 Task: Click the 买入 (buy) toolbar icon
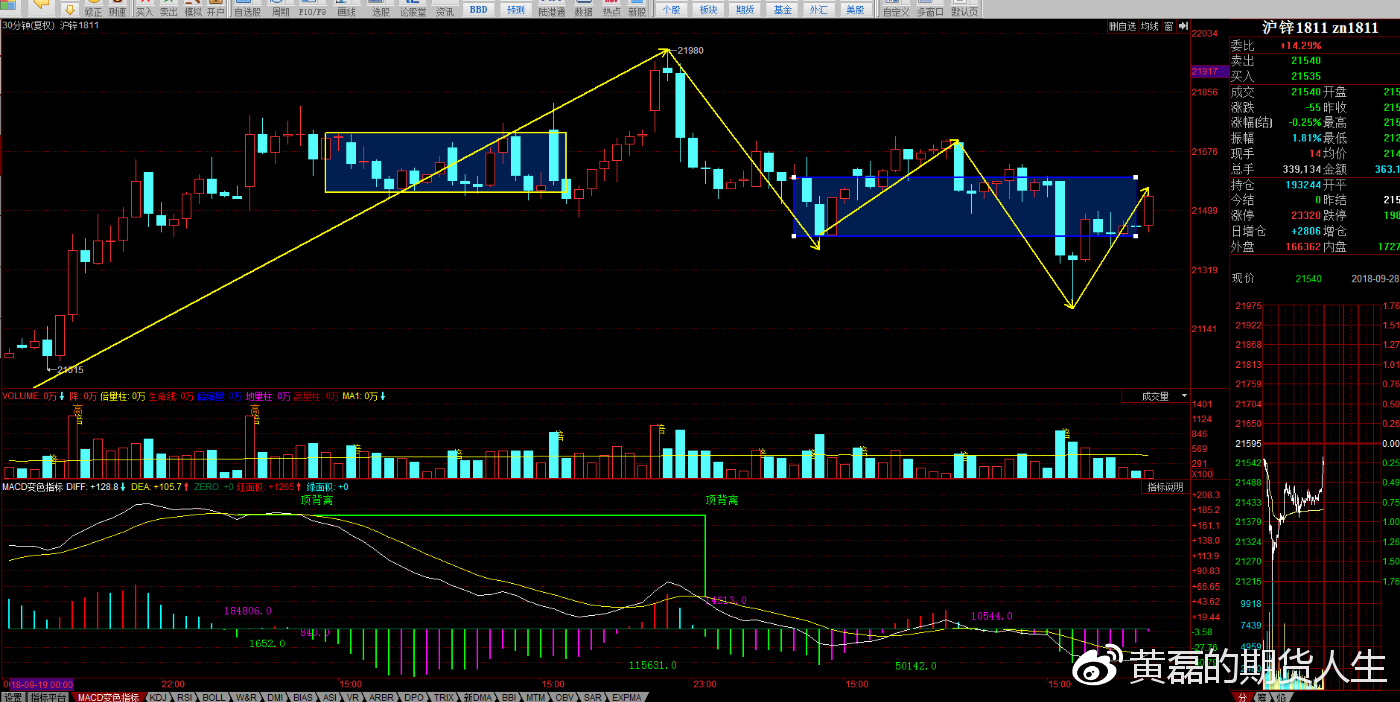(145, 9)
